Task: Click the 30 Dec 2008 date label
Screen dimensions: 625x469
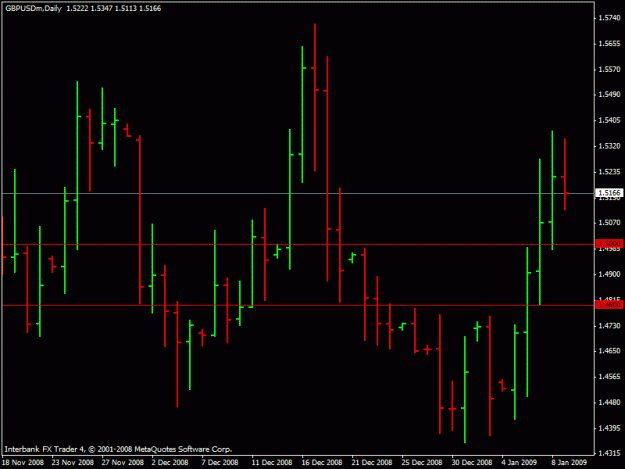Action: point(472,463)
